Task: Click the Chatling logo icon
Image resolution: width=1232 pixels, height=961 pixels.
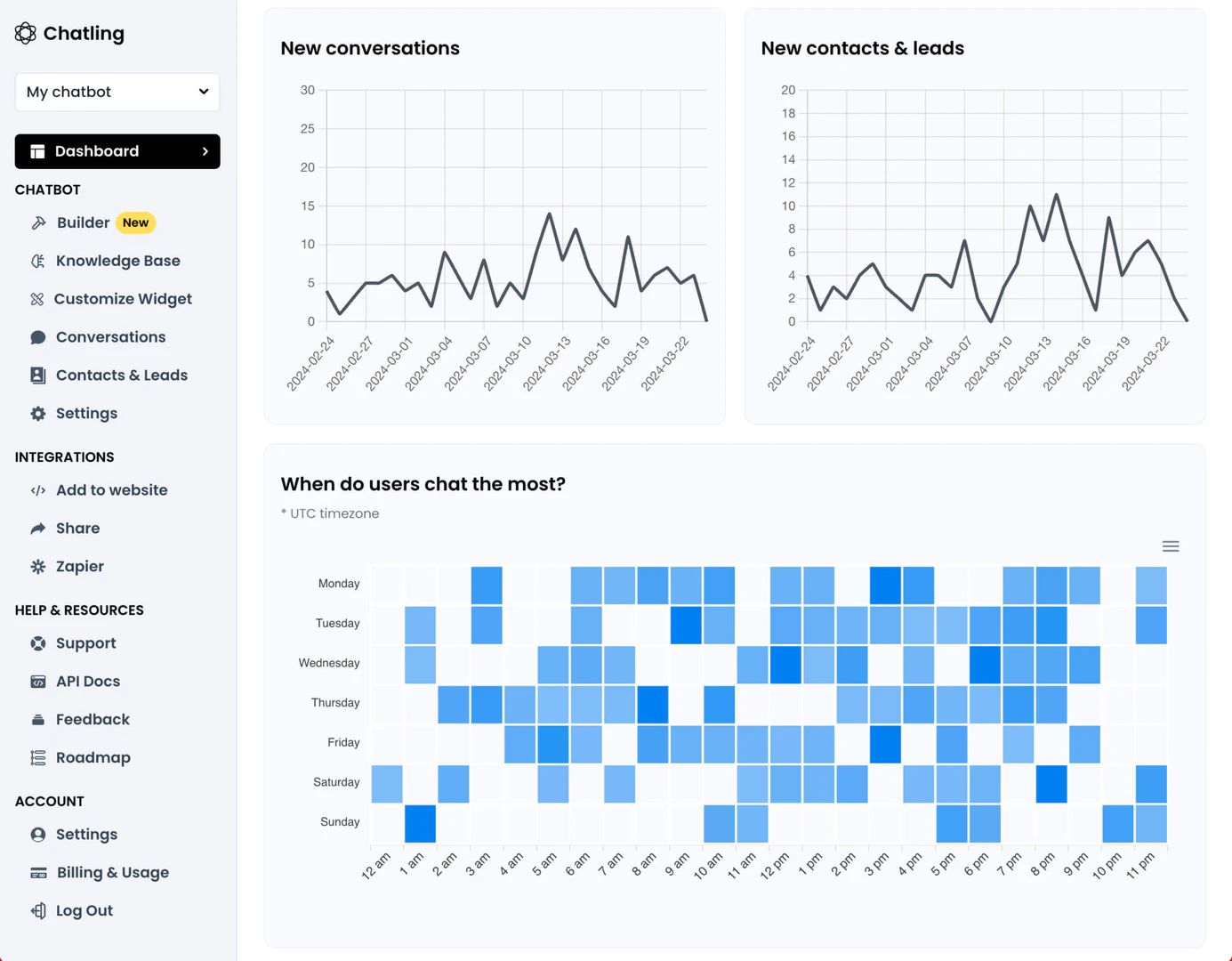Action: click(x=25, y=33)
